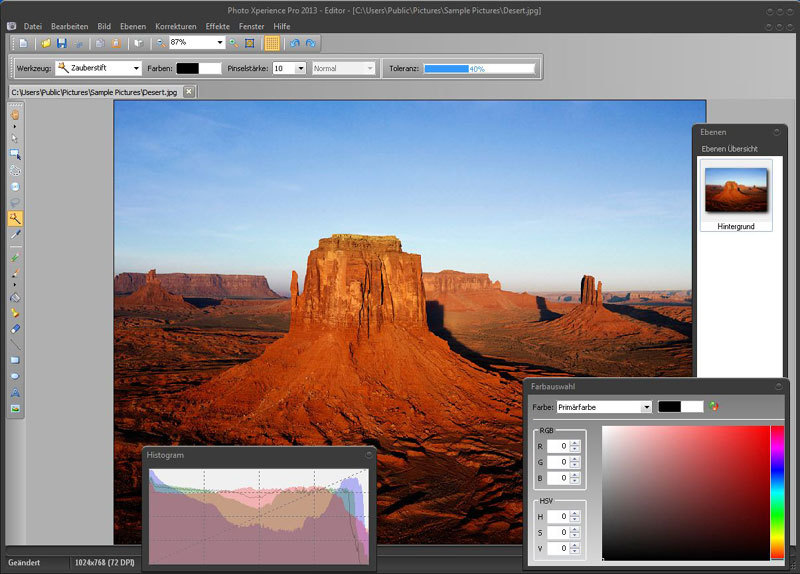Select the freehand polygon selection tool
Screen dimensions: 800x574
[x=15, y=170]
